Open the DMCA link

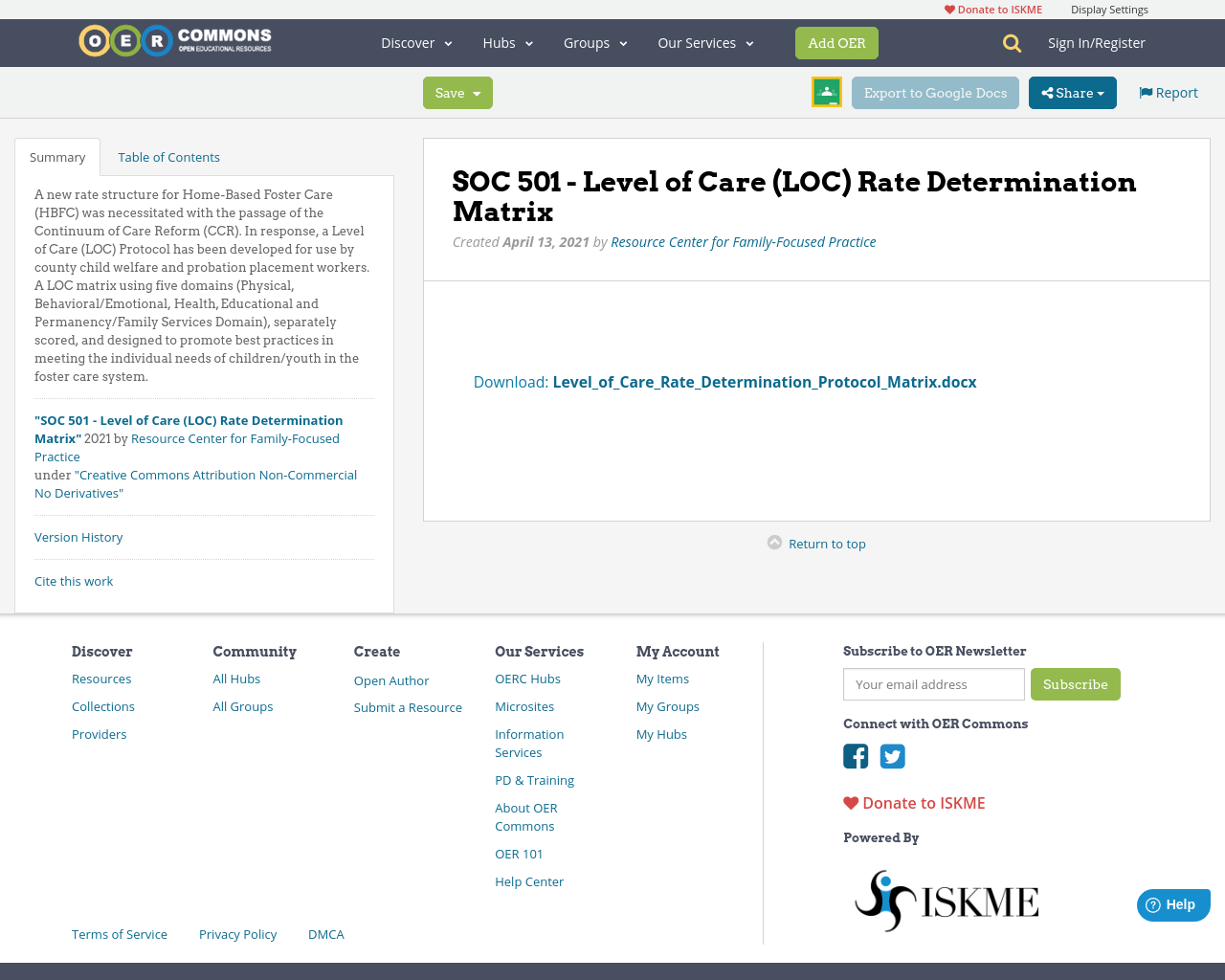[326, 934]
